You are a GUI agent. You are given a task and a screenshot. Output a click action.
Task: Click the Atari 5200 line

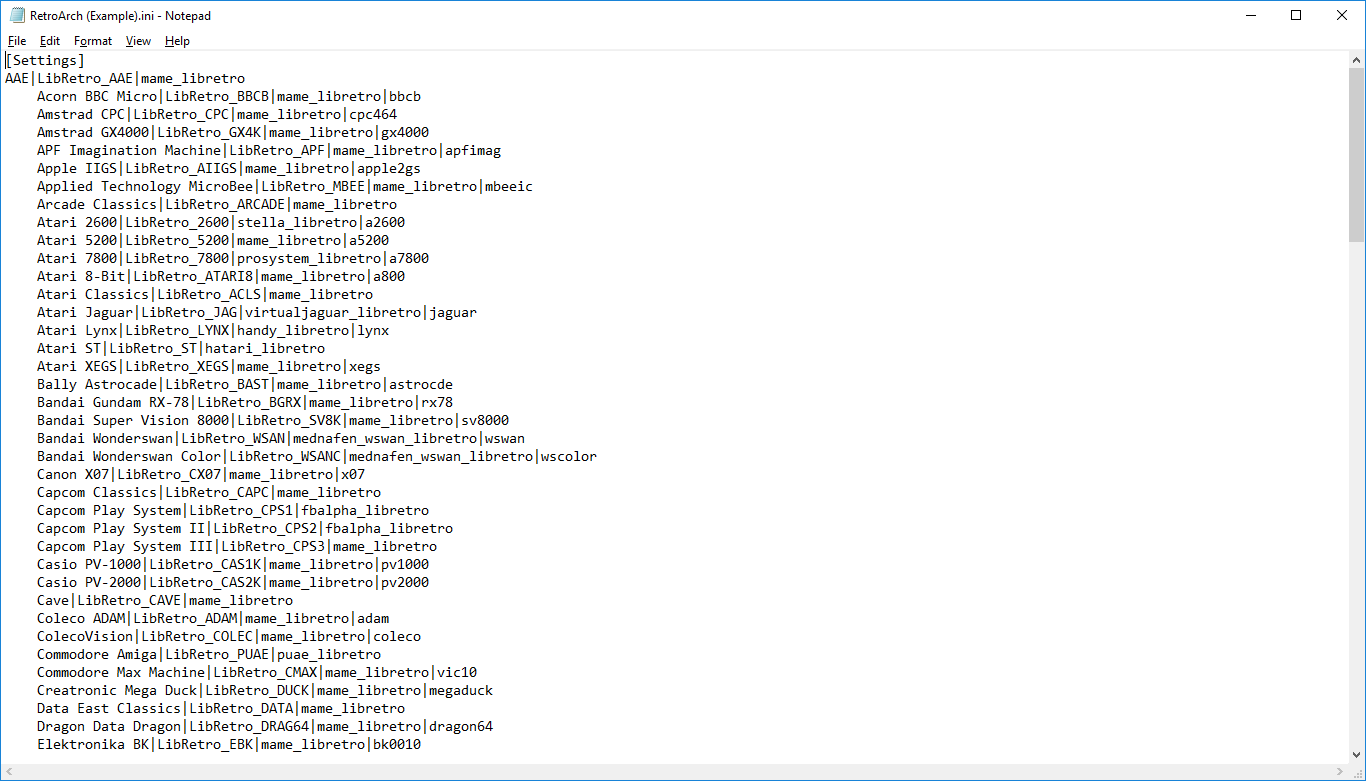pos(213,240)
